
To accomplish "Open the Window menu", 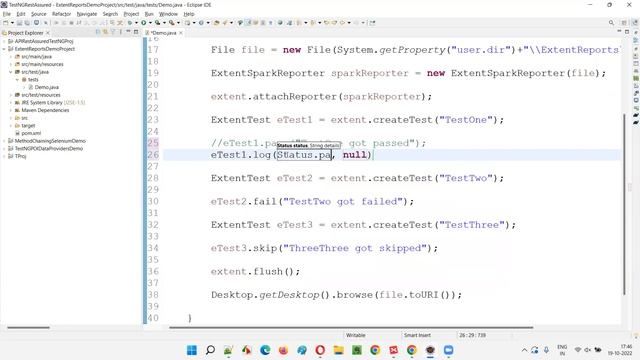I will pyautogui.click(x=168, y=14).
